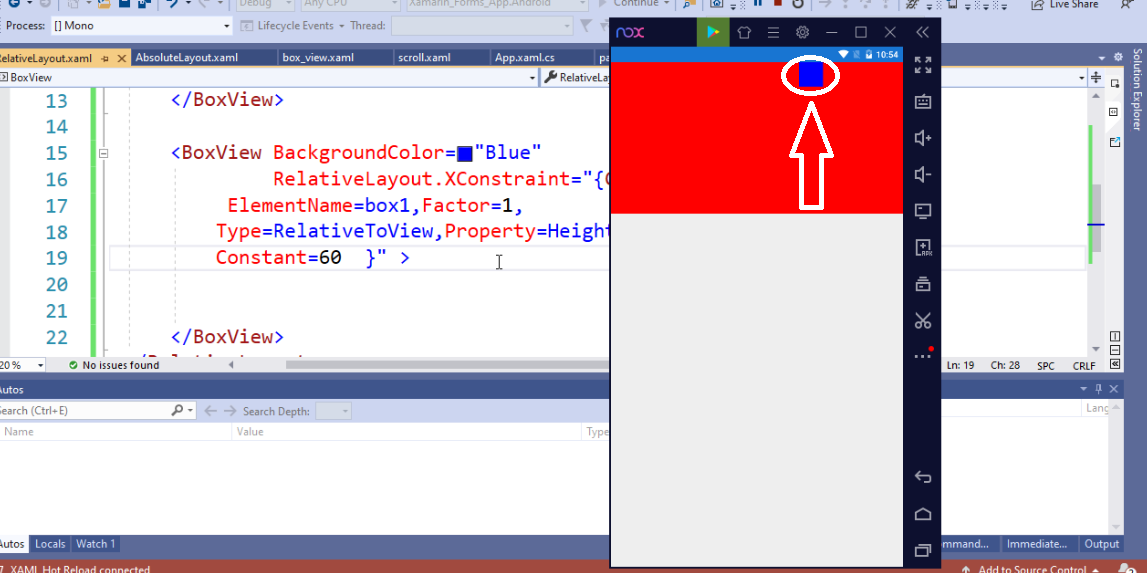Open Nox system settings gear

(x=802, y=32)
